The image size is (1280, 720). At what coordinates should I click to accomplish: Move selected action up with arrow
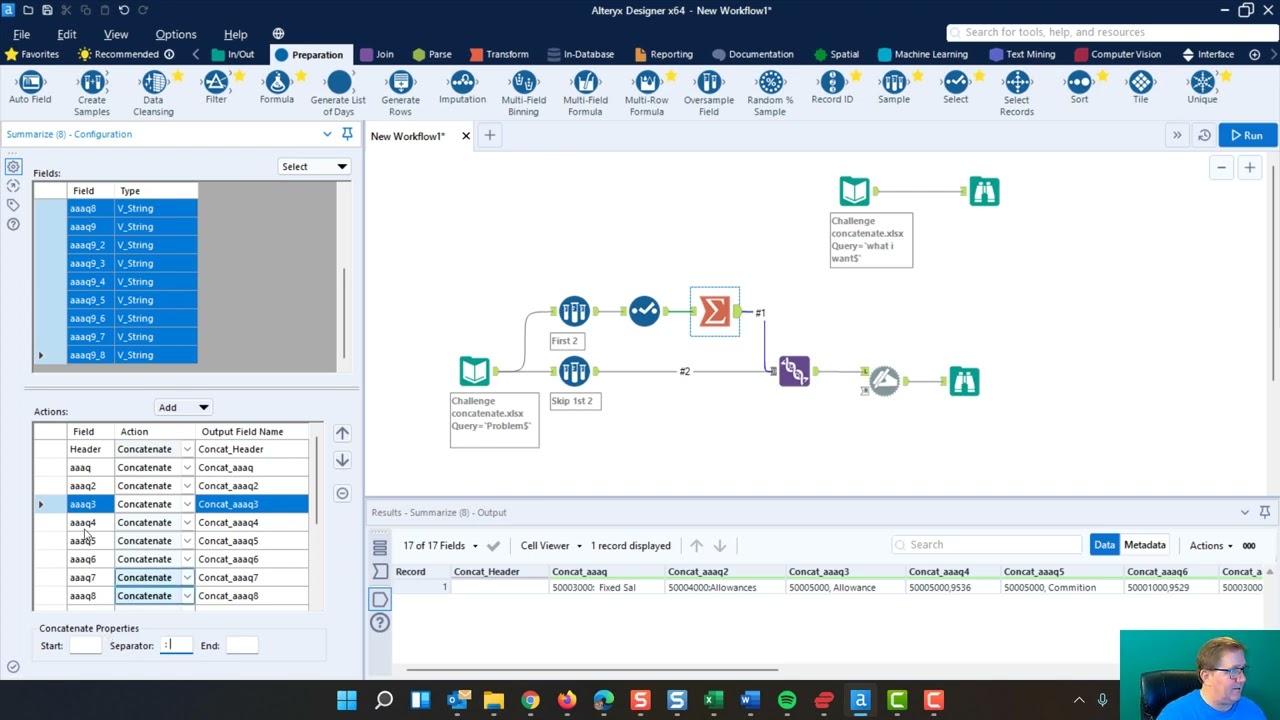point(342,433)
